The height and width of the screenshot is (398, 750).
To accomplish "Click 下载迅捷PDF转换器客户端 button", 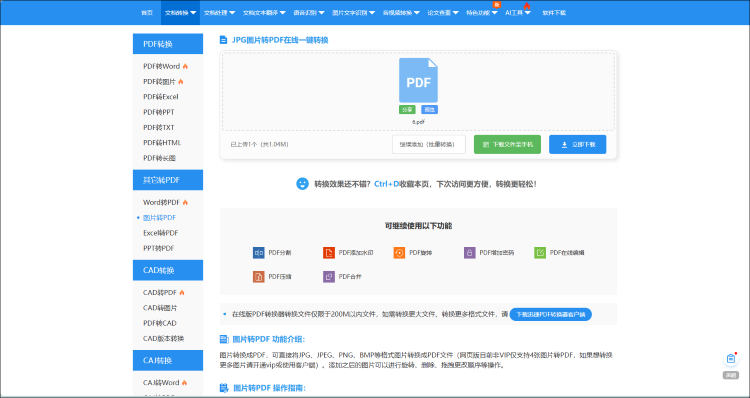I will pyautogui.click(x=551, y=314).
